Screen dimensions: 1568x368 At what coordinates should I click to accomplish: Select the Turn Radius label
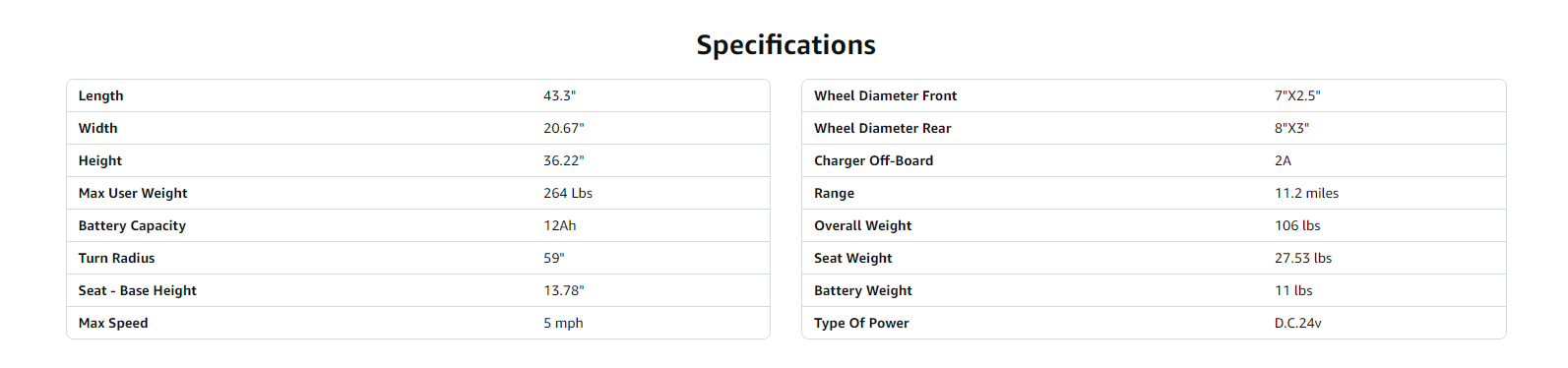pos(116,258)
